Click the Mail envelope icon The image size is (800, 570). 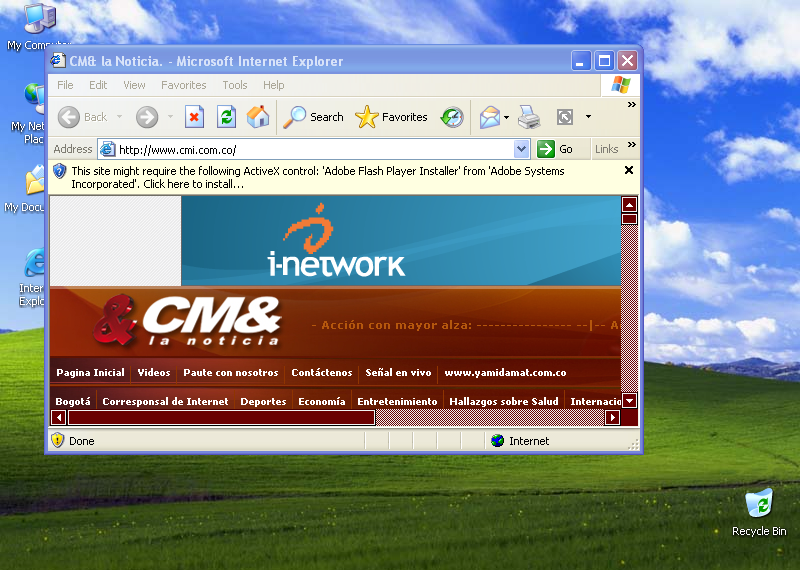[490, 117]
